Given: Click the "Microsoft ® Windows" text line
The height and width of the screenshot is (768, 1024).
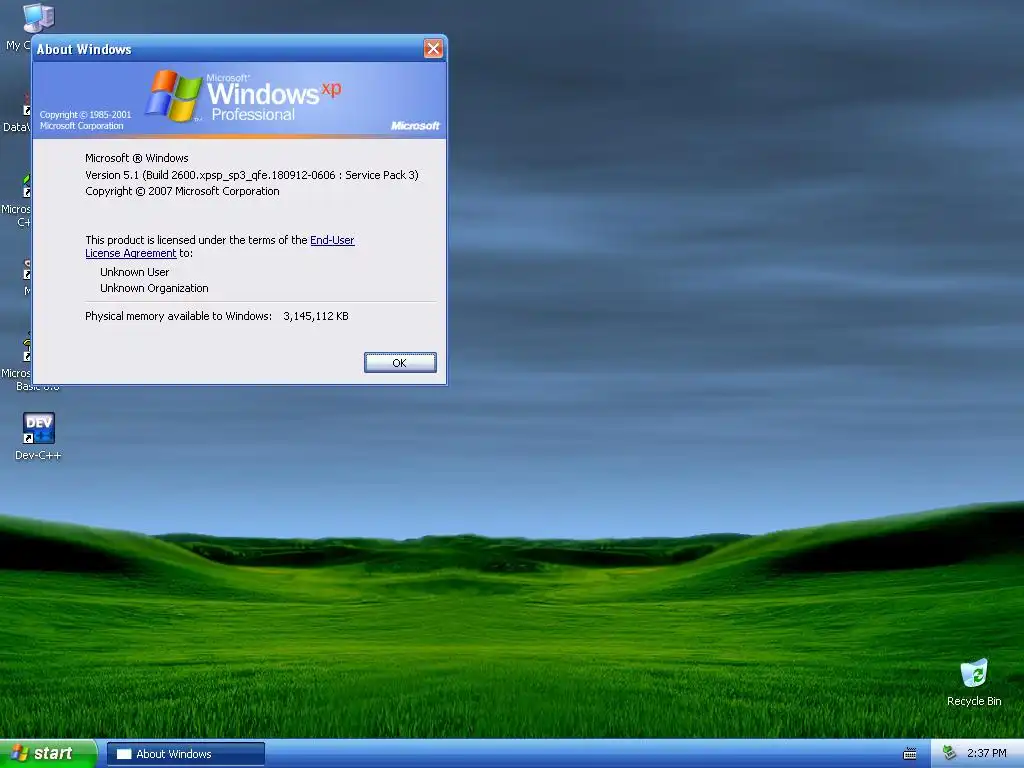Looking at the screenshot, I should tap(136, 158).
